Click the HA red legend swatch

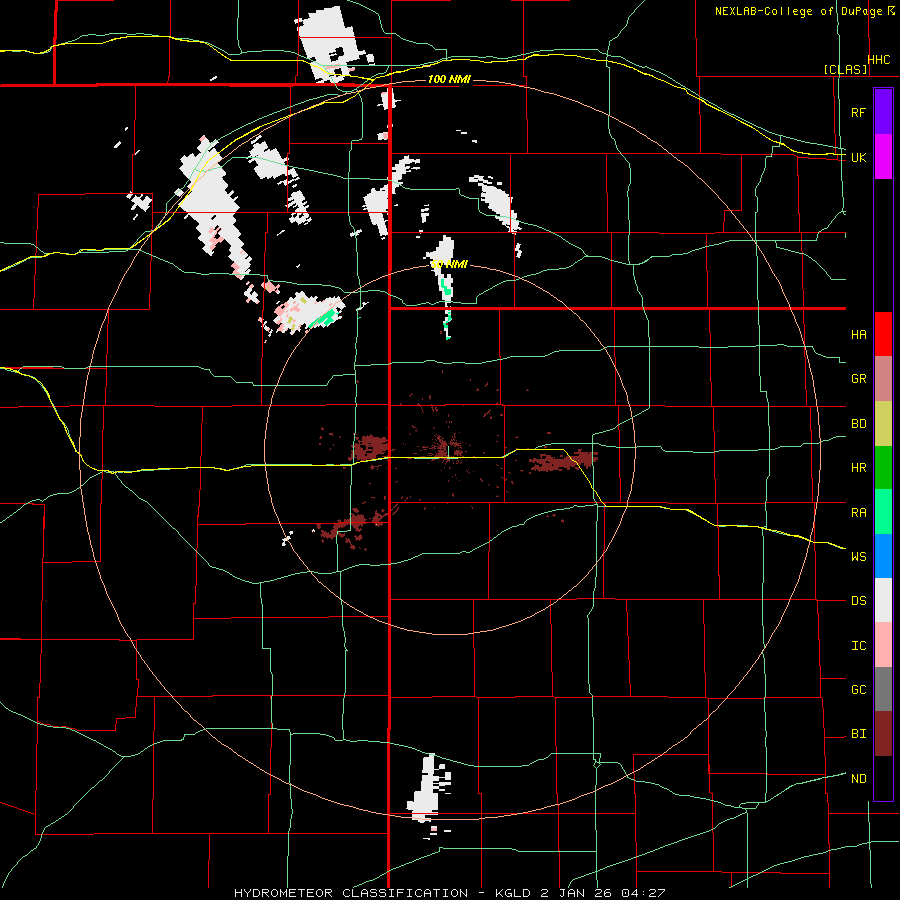pyautogui.click(x=883, y=334)
